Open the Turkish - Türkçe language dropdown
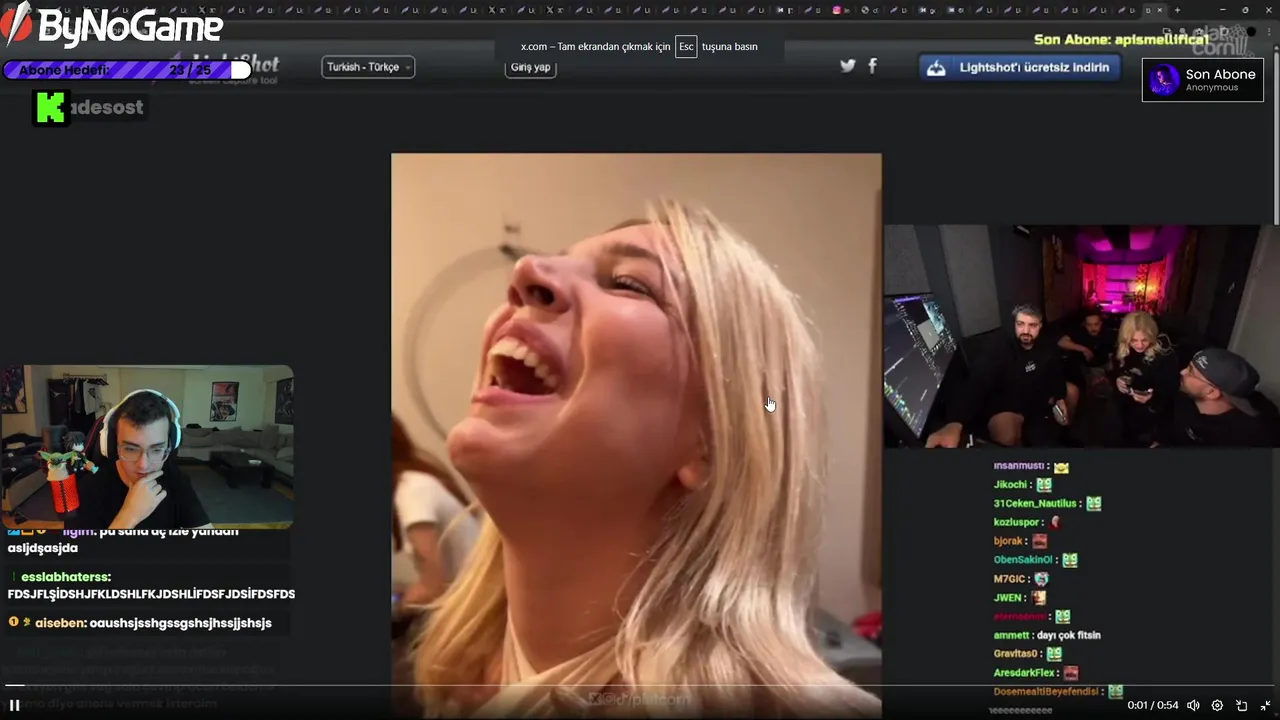 pyautogui.click(x=368, y=67)
